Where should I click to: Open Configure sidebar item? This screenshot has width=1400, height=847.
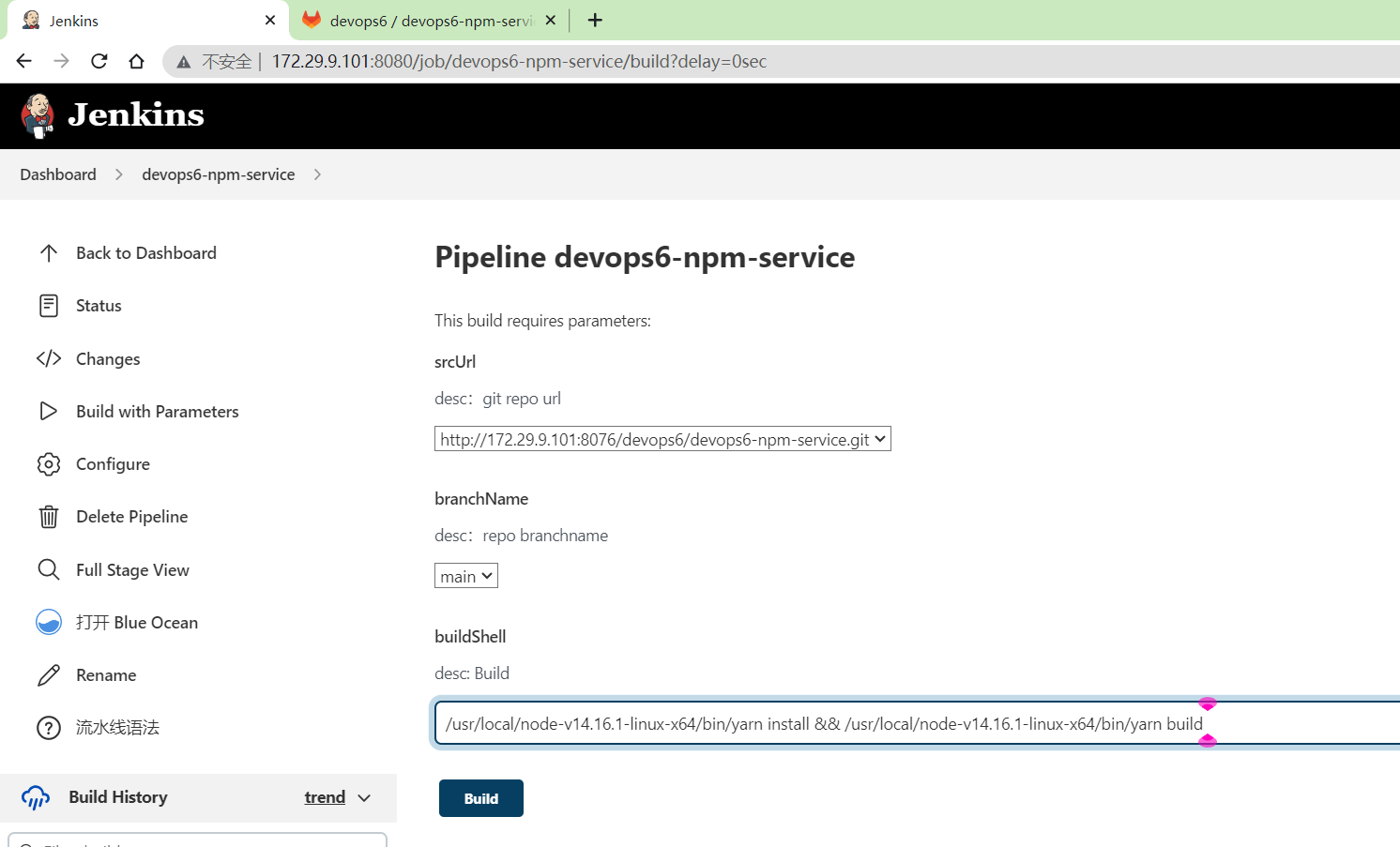tap(113, 464)
